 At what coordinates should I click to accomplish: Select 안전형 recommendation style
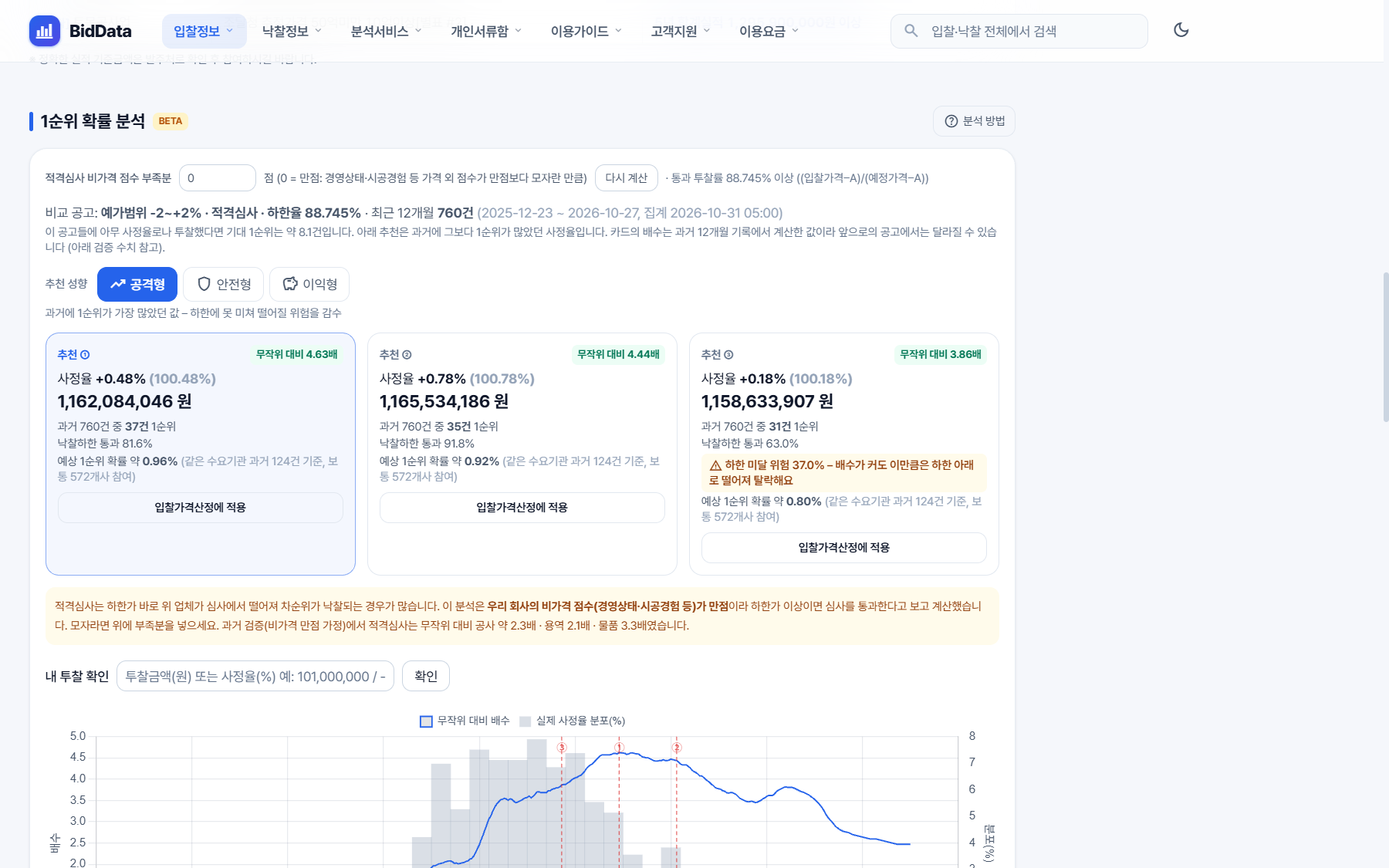pos(224,284)
